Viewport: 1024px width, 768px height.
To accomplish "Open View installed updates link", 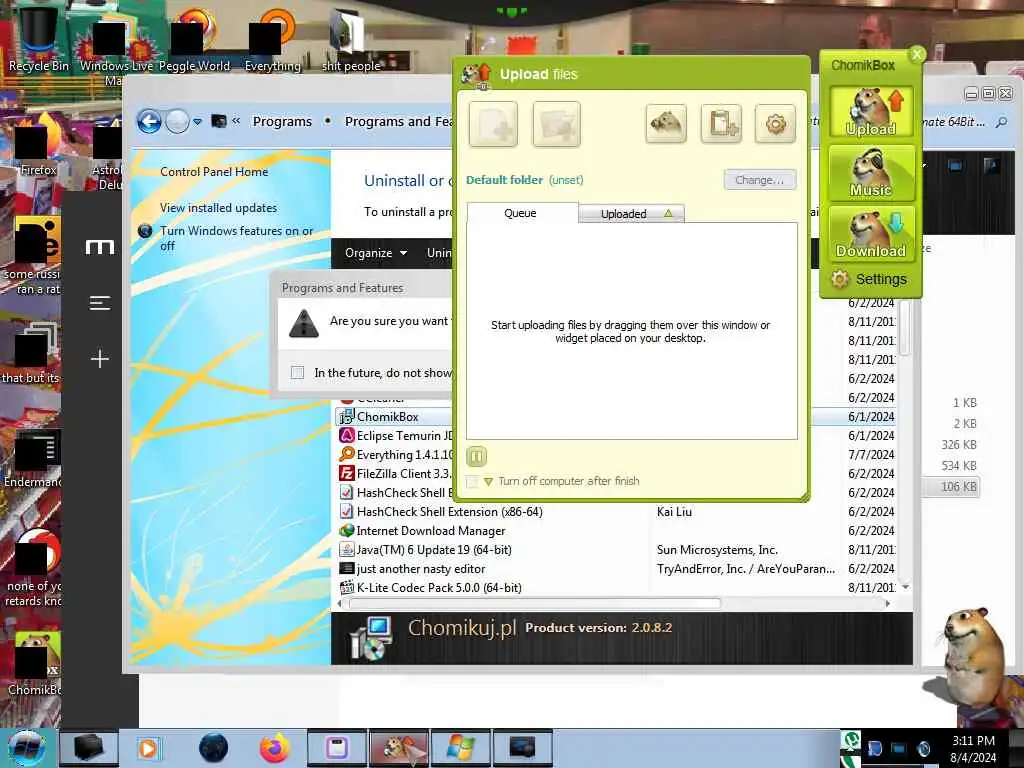I will 218,208.
